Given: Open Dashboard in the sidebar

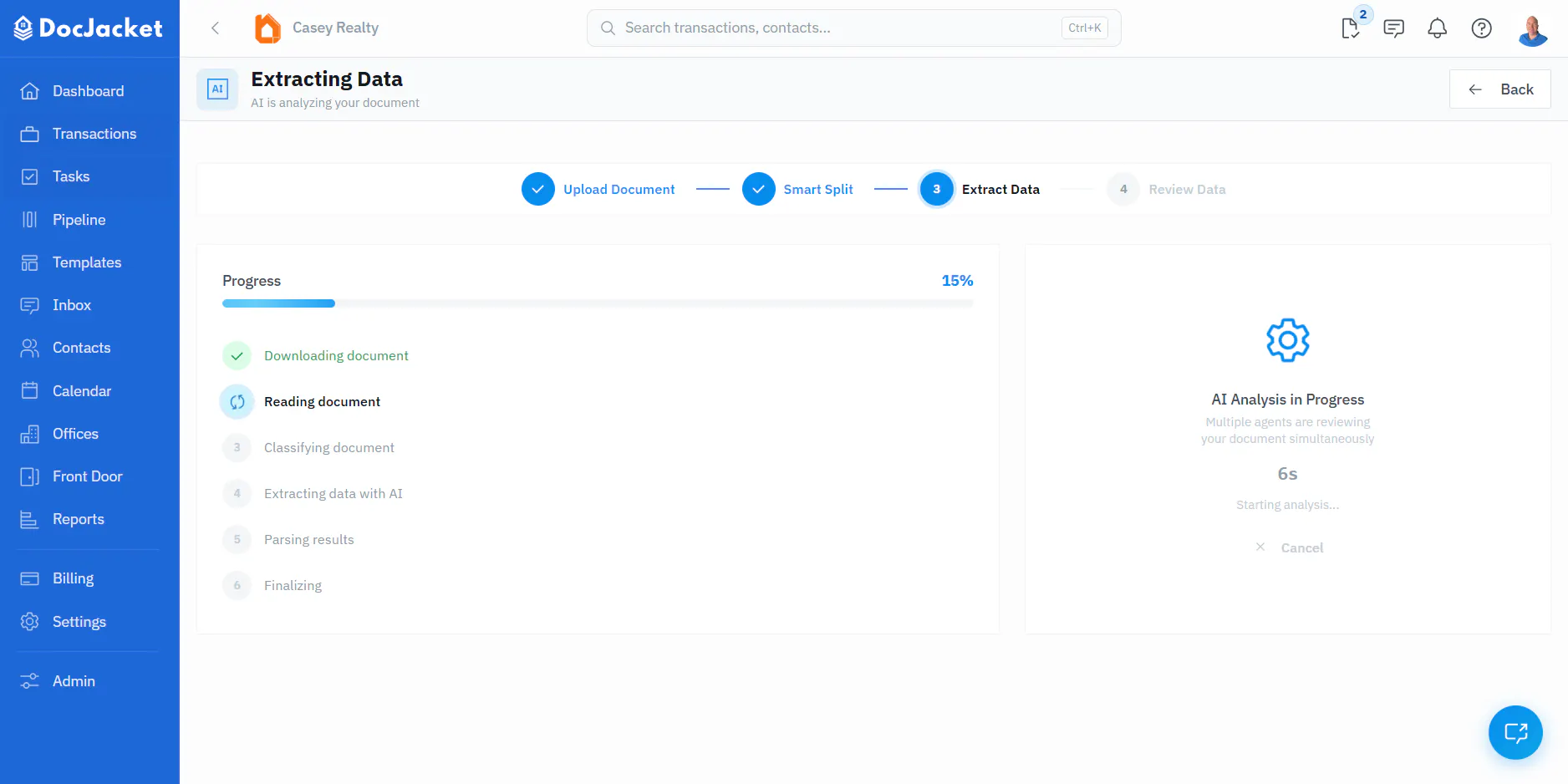Looking at the screenshot, I should pyautogui.click(x=89, y=91).
